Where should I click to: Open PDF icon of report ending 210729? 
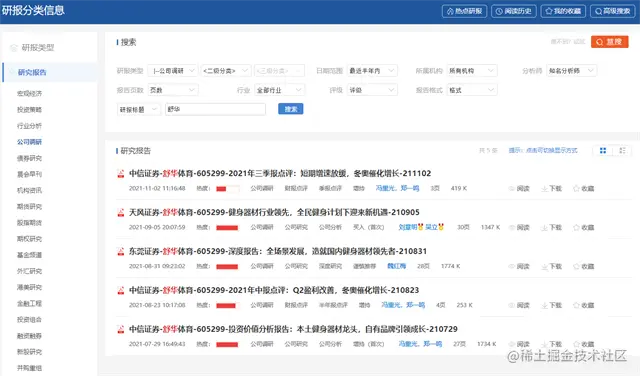pos(120,329)
